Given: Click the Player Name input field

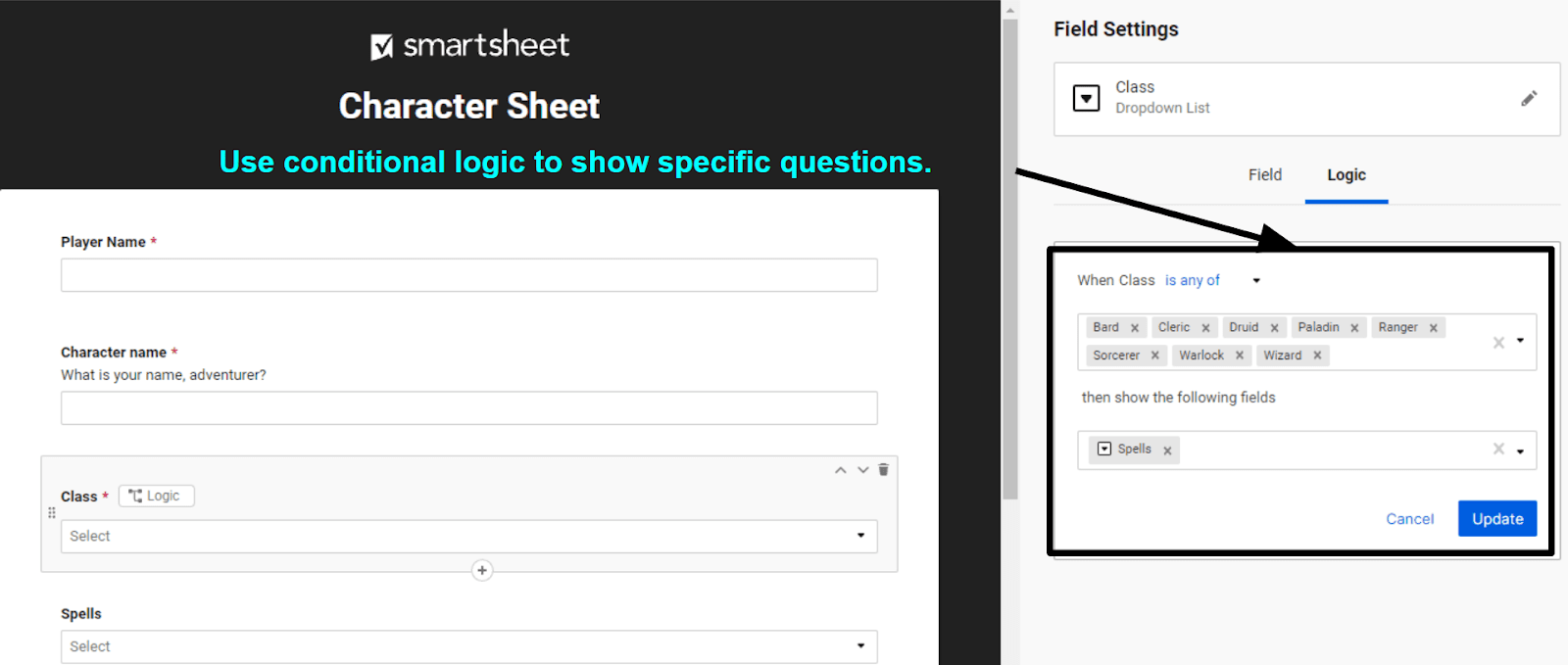Looking at the screenshot, I should [x=468, y=275].
